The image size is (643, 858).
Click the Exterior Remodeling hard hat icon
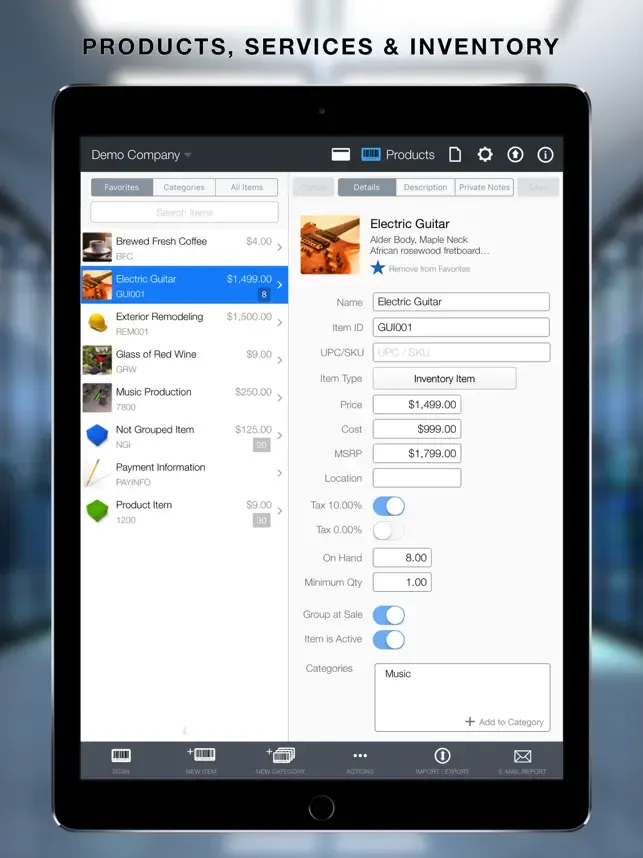pyautogui.click(x=97, y=323)
